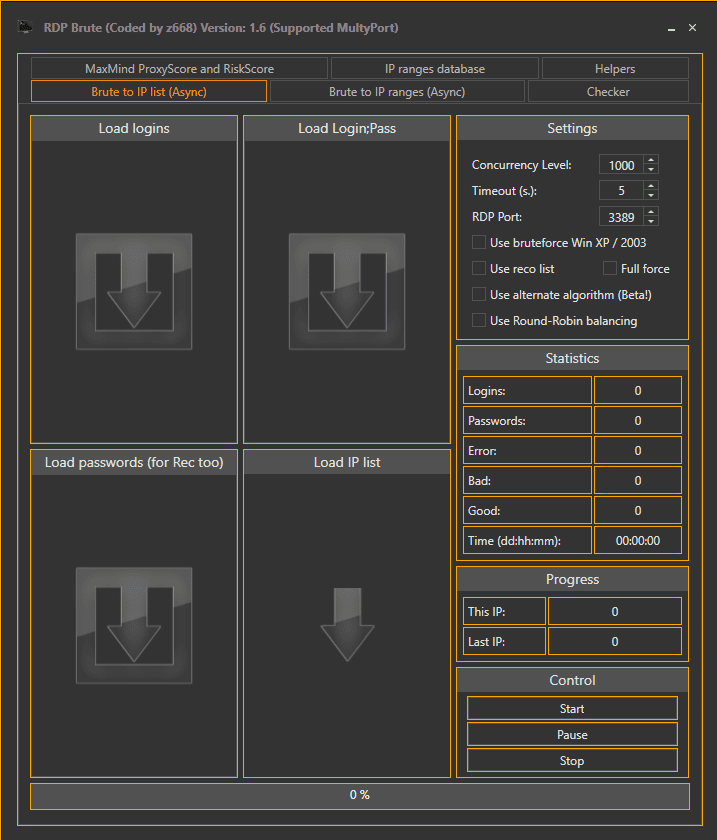Screen dimensions: 717x840
Task: Select MaxMind ProxyScore and RiskScore tab
Action: point(179,69)
